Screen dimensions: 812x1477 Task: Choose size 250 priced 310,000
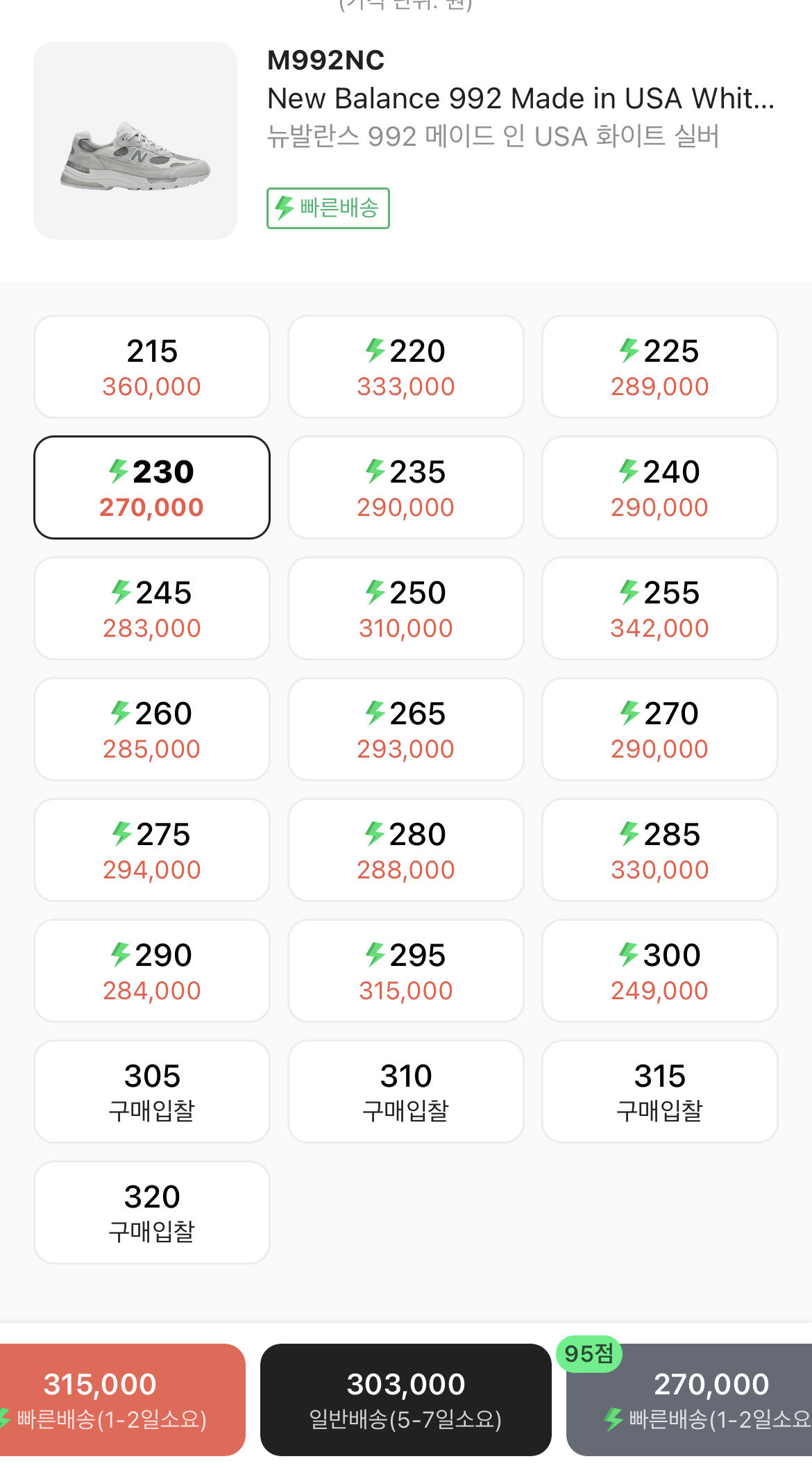coord(406,608)
